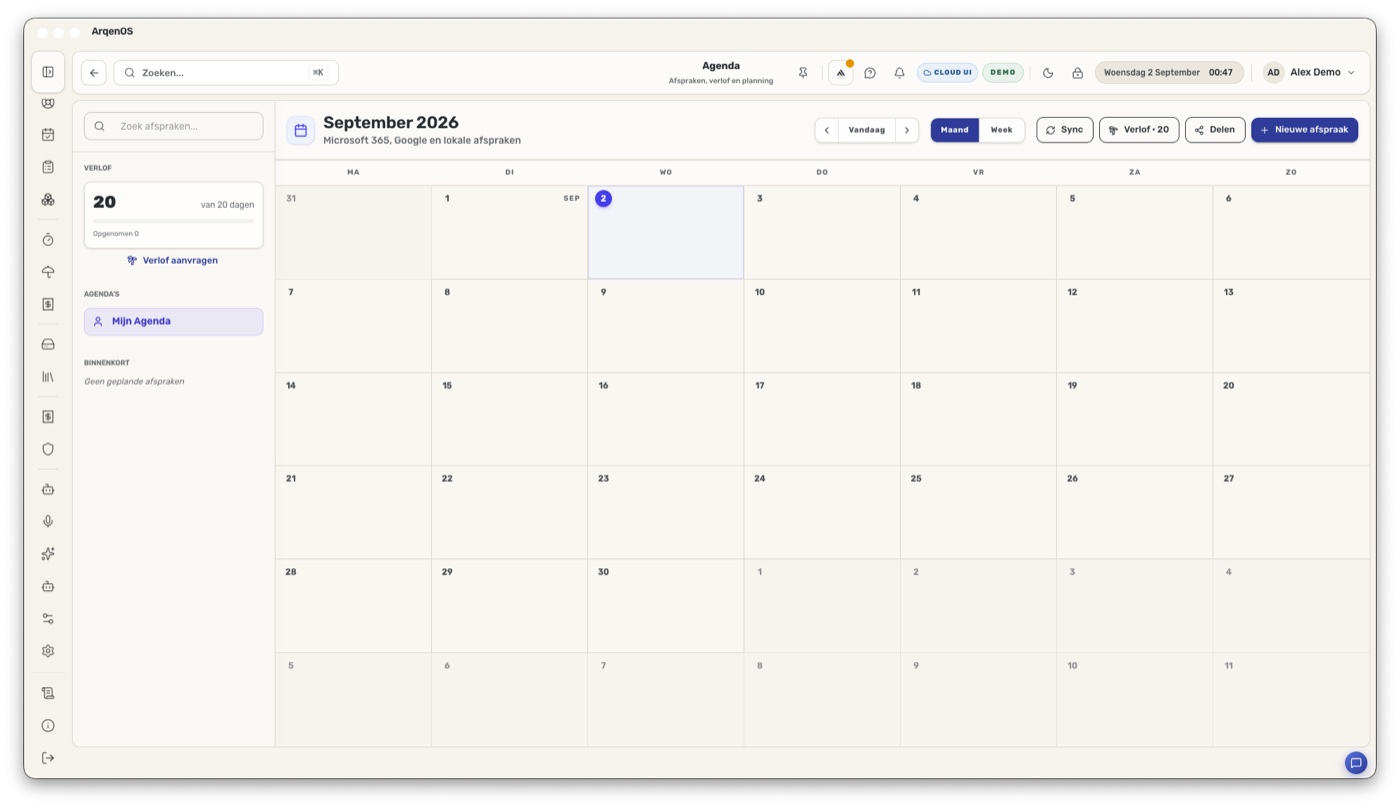Image resolution: width=1400 pixels, height=808 pixels.
Task: Open the microphone sidebar icon
Action: pyautogui.click(x=48, y=522)
